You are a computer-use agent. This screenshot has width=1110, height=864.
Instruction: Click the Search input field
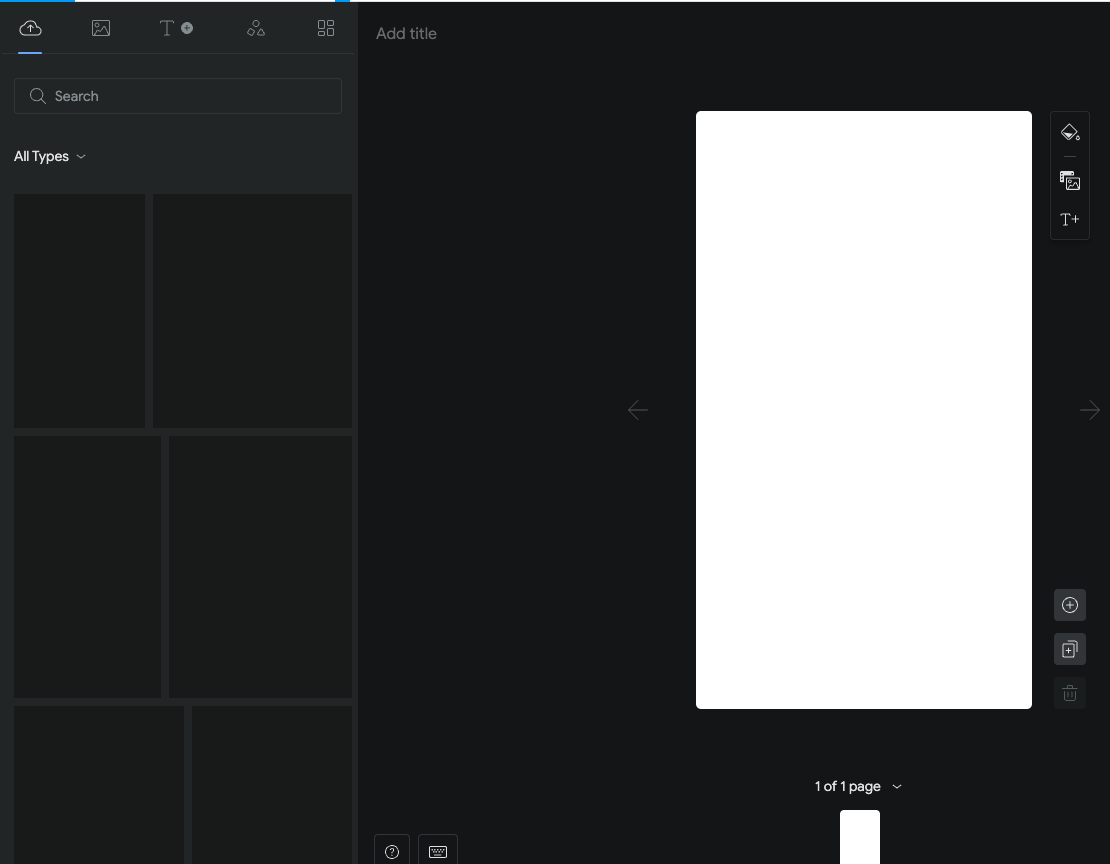(x=178, y=96)
